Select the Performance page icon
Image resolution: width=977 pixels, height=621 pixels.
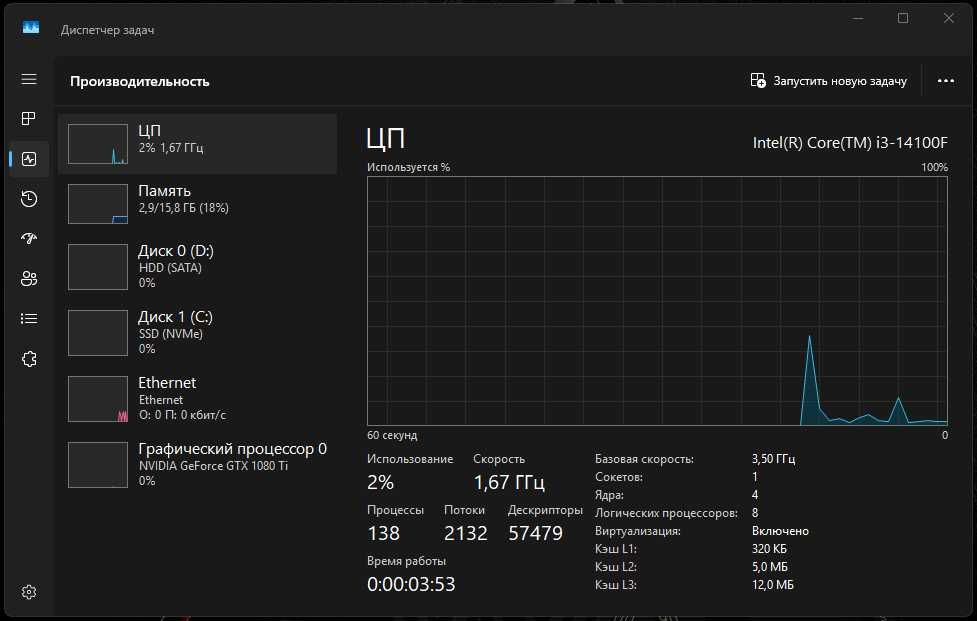click(x=29, y=159)
